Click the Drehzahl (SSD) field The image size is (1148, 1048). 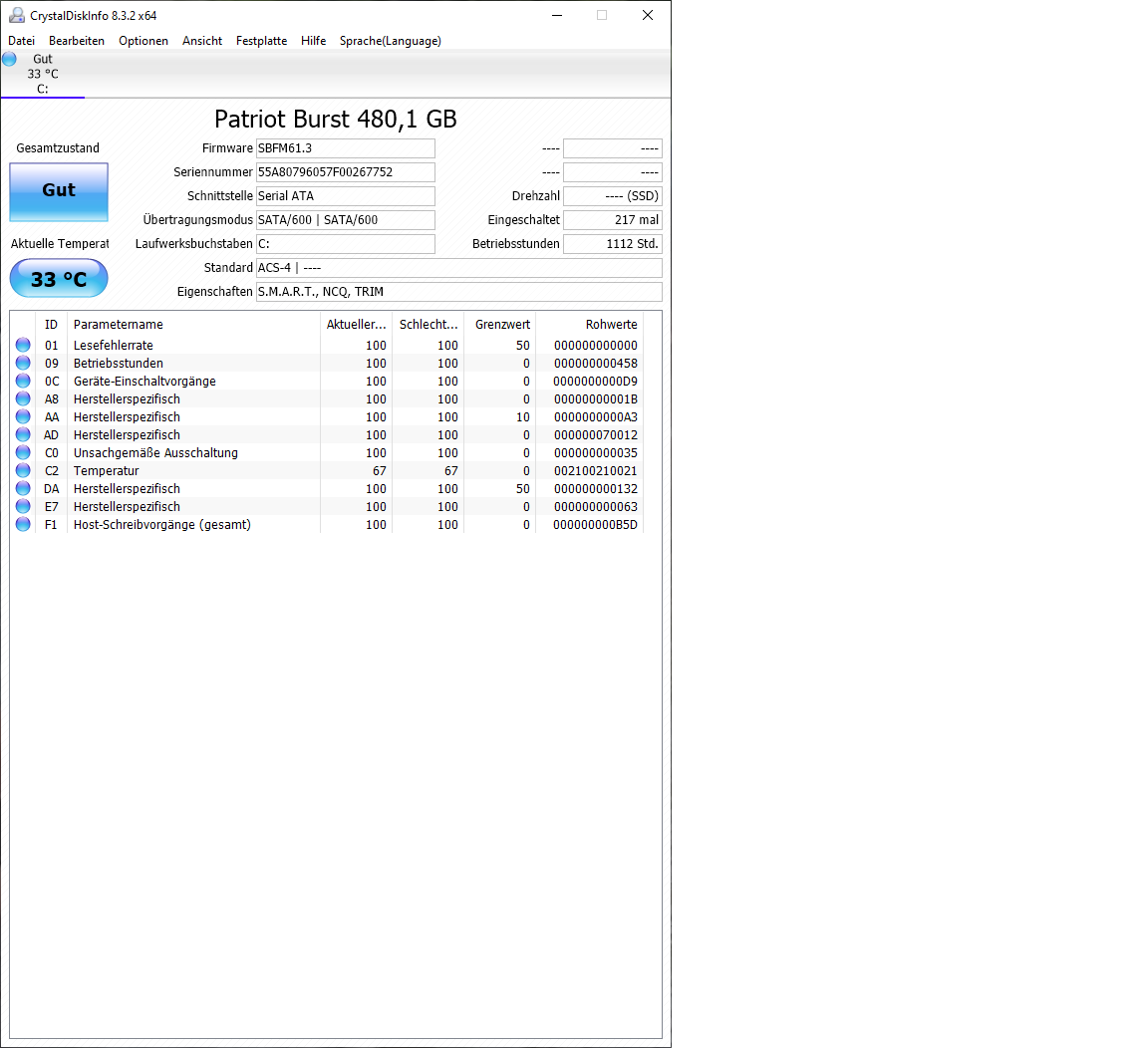(613, 196)
